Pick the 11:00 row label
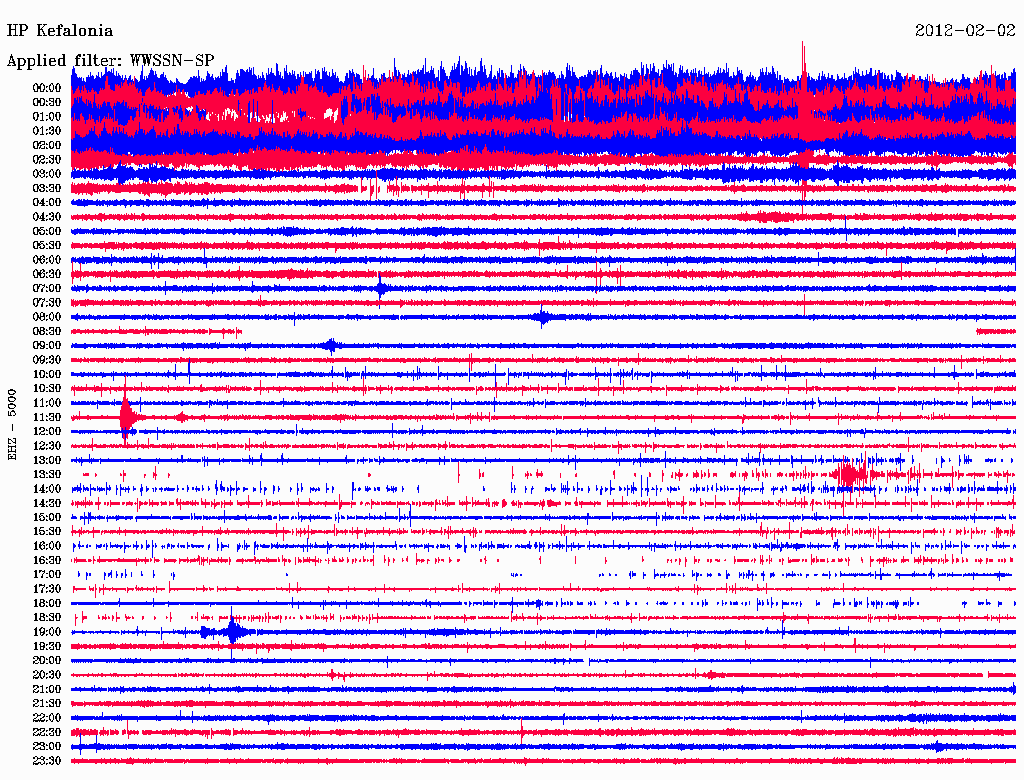Image resolution: width=1024 pixels, height=780 pixels. 46,403
